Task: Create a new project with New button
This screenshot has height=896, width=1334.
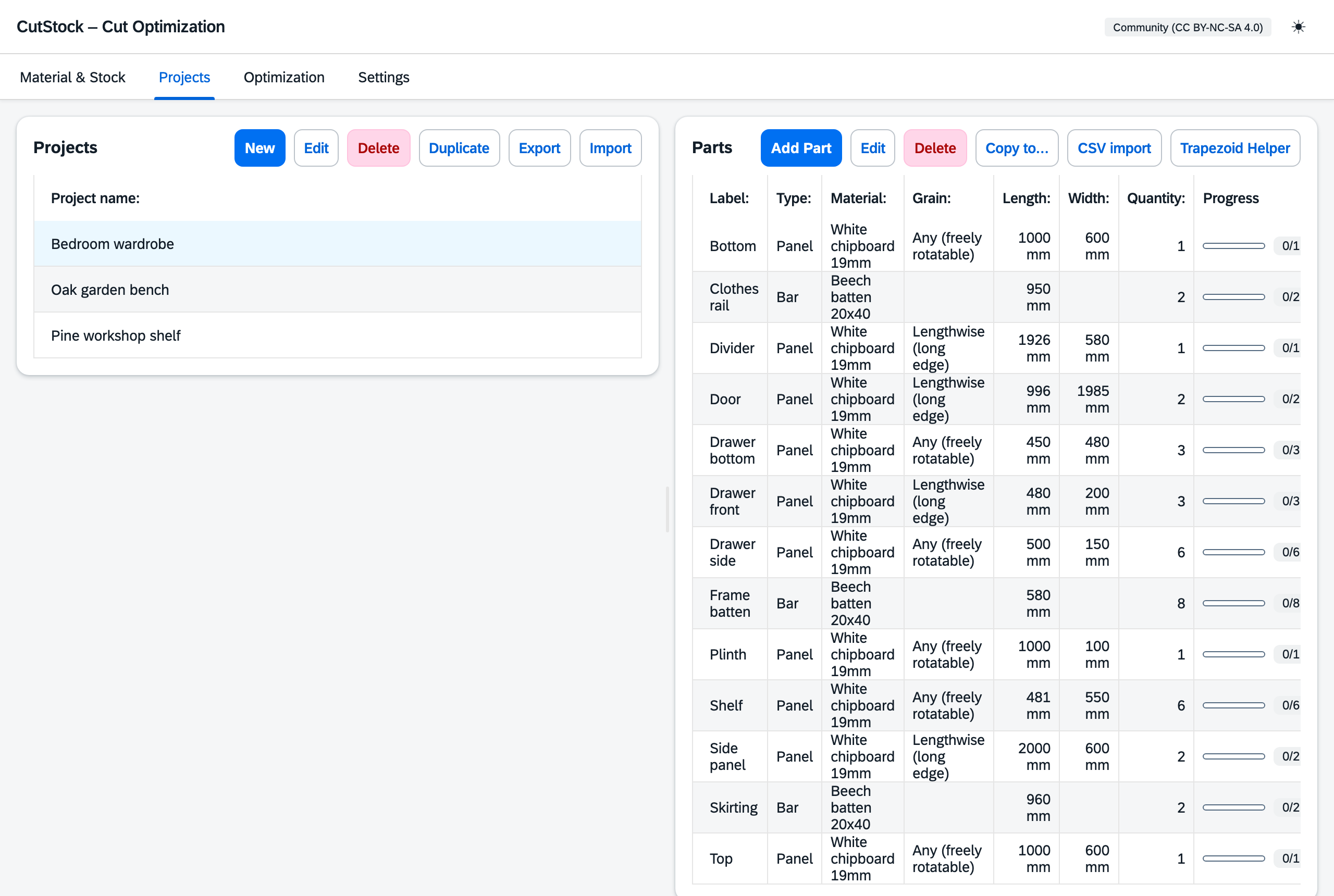Action: click(260, 148)
